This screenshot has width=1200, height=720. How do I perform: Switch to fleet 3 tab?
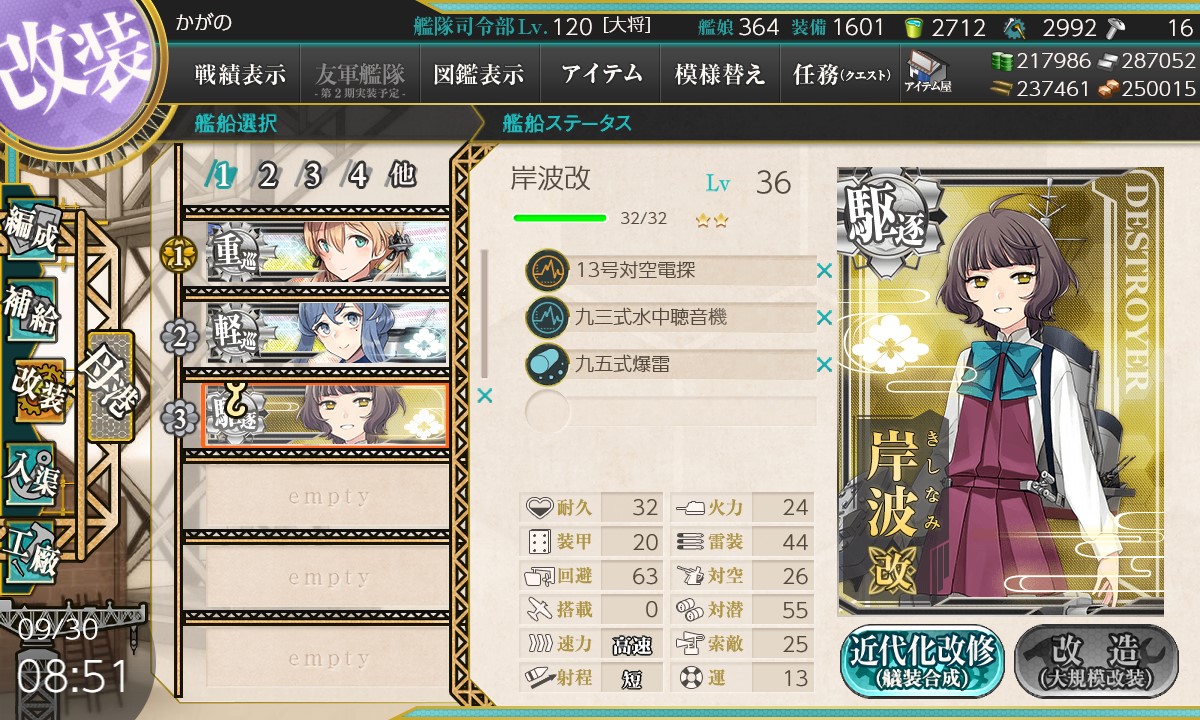312,176
